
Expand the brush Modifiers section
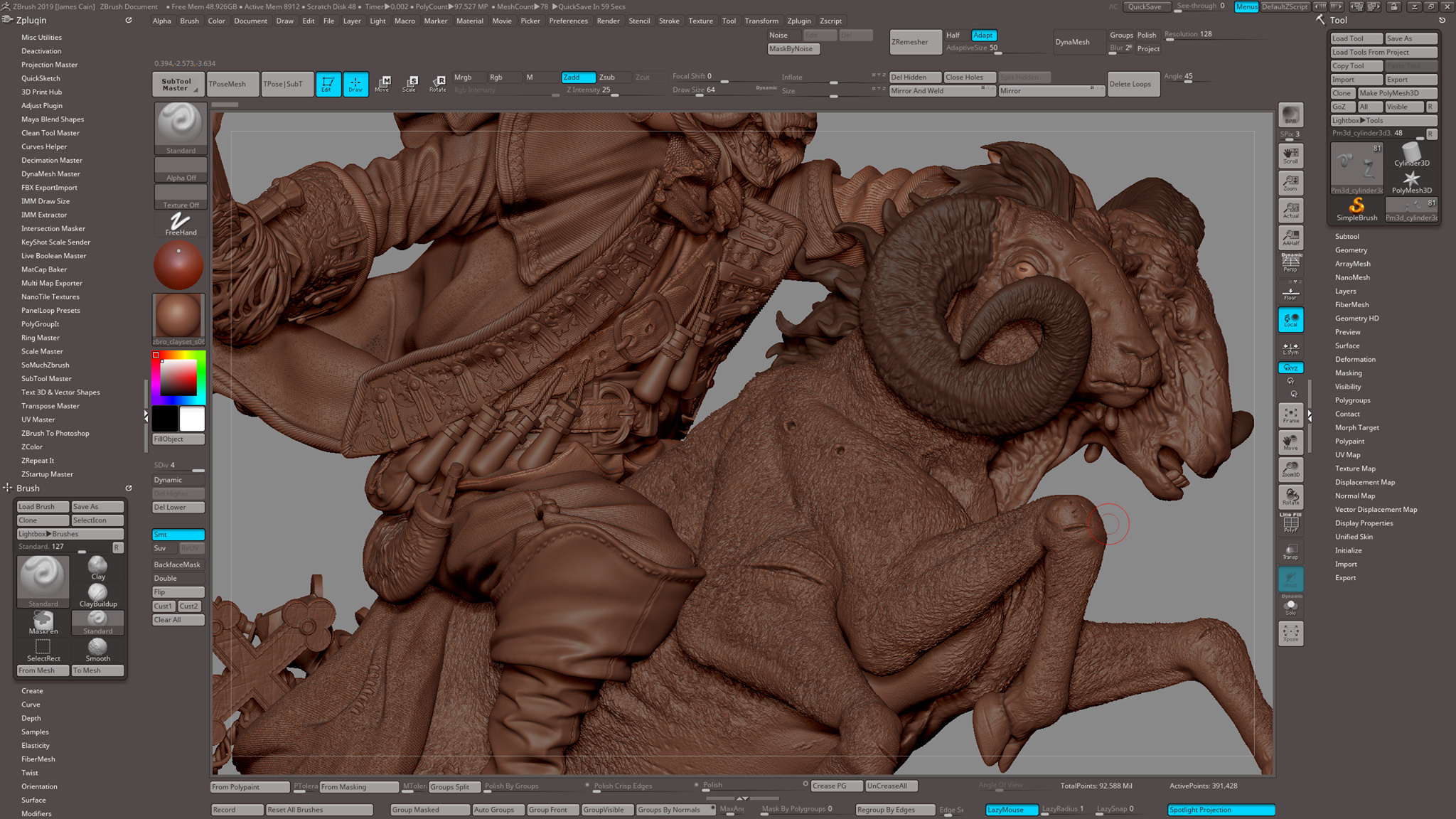coord(36,813)
